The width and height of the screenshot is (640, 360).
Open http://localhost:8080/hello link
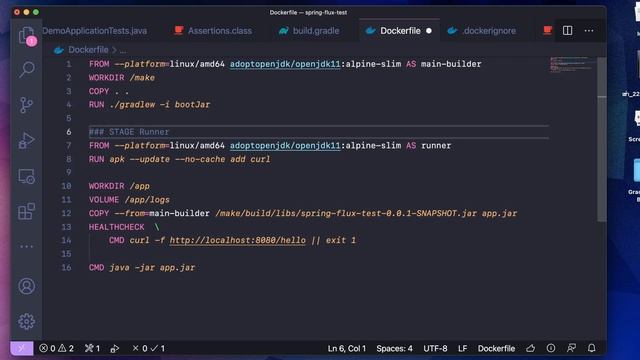pyautogui.click(x=238, y=240)
